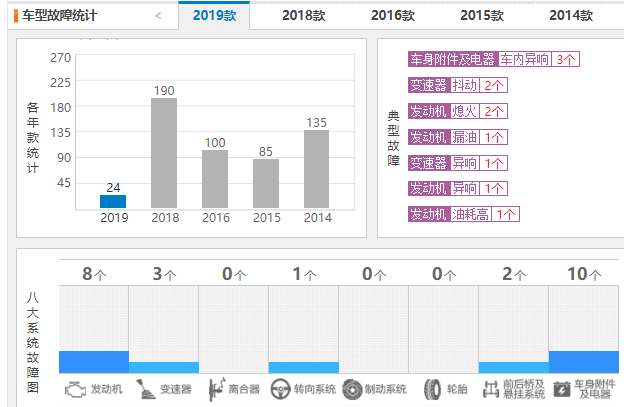The width and height of the screenshot is (624, 407).
Task: Select the 2014 bar labeled 135
Action: [316, 169]
